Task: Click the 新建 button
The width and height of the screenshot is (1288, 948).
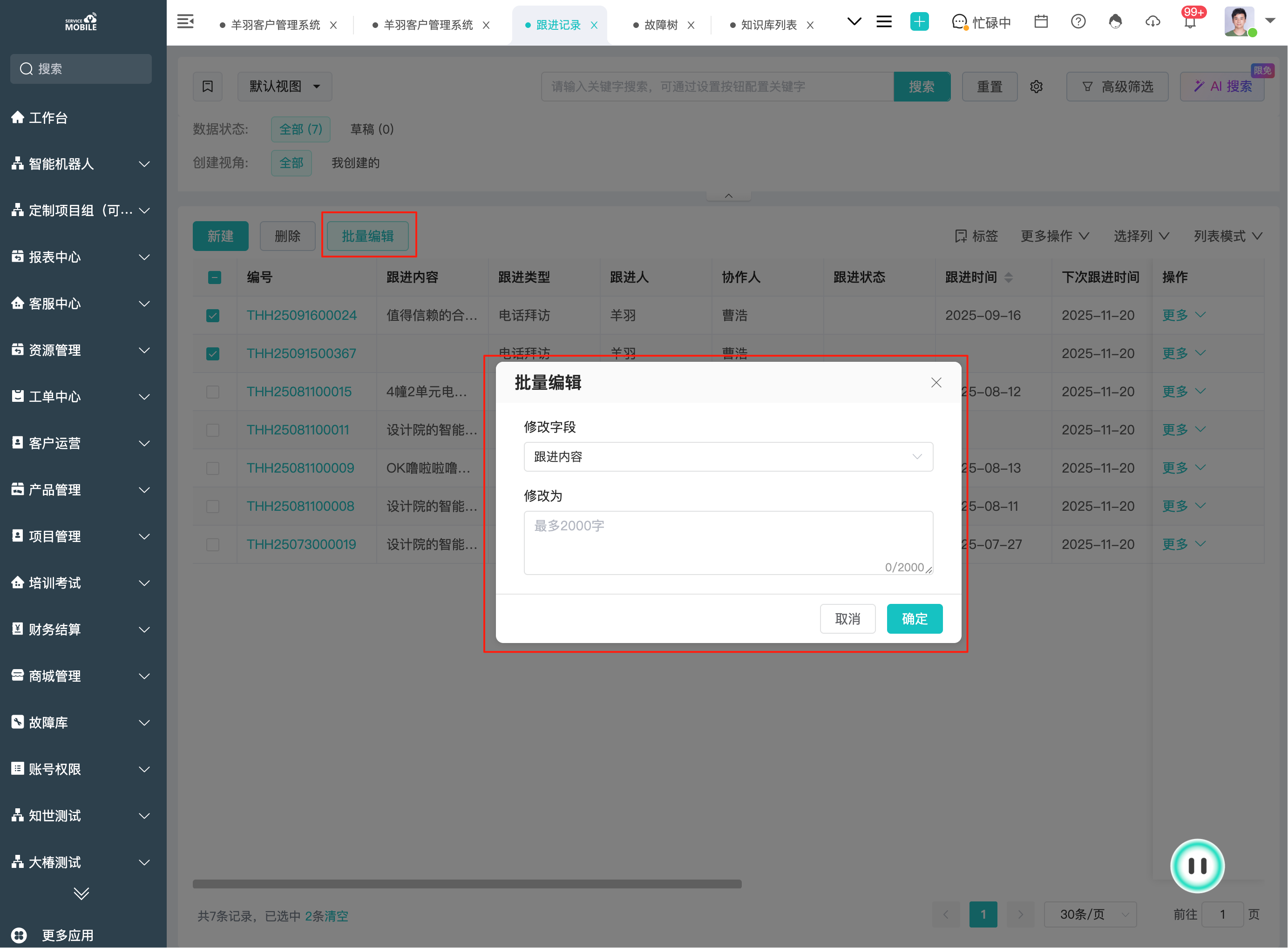Action: 220,236
